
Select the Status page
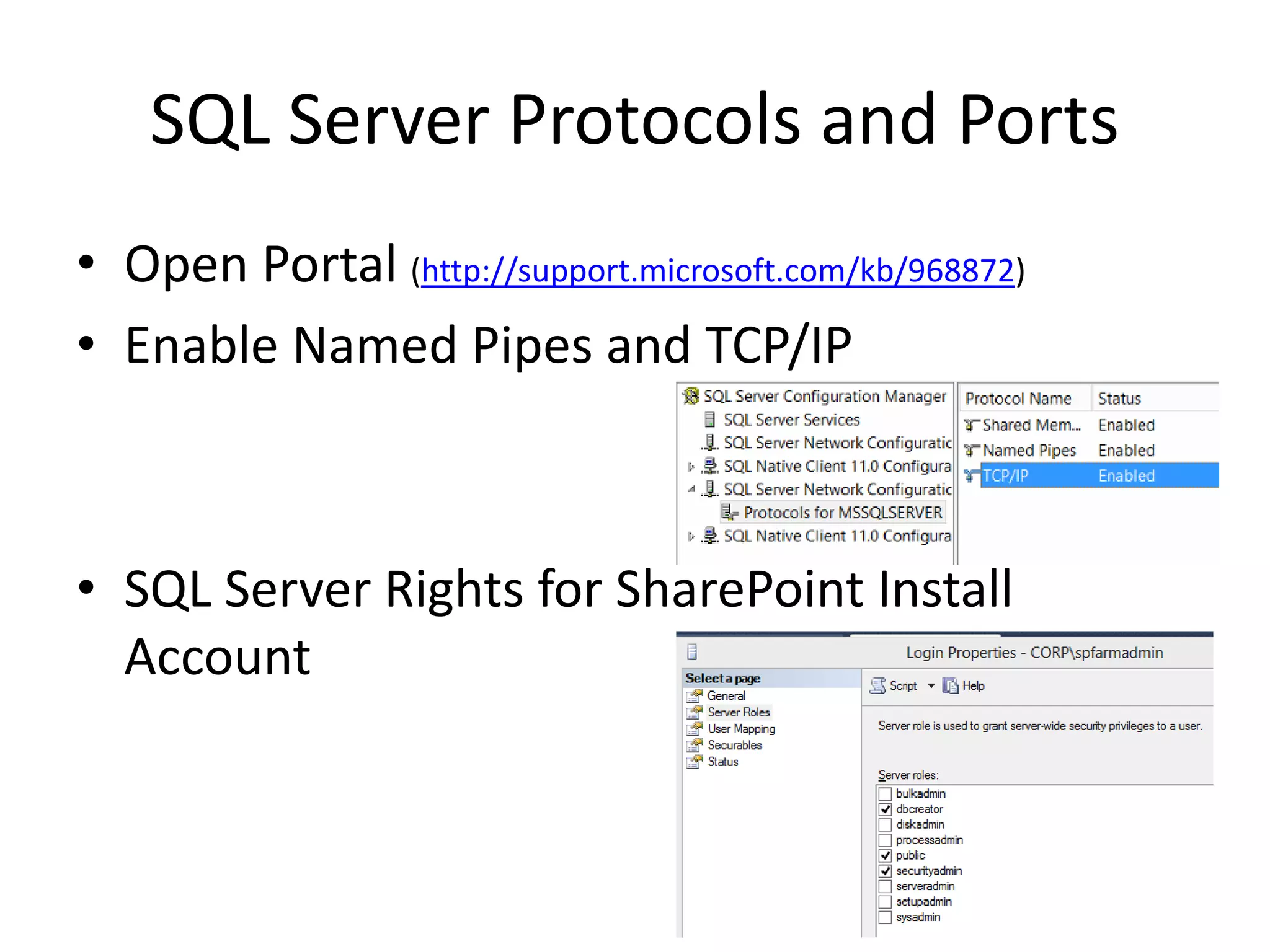(x=723, y=762)
